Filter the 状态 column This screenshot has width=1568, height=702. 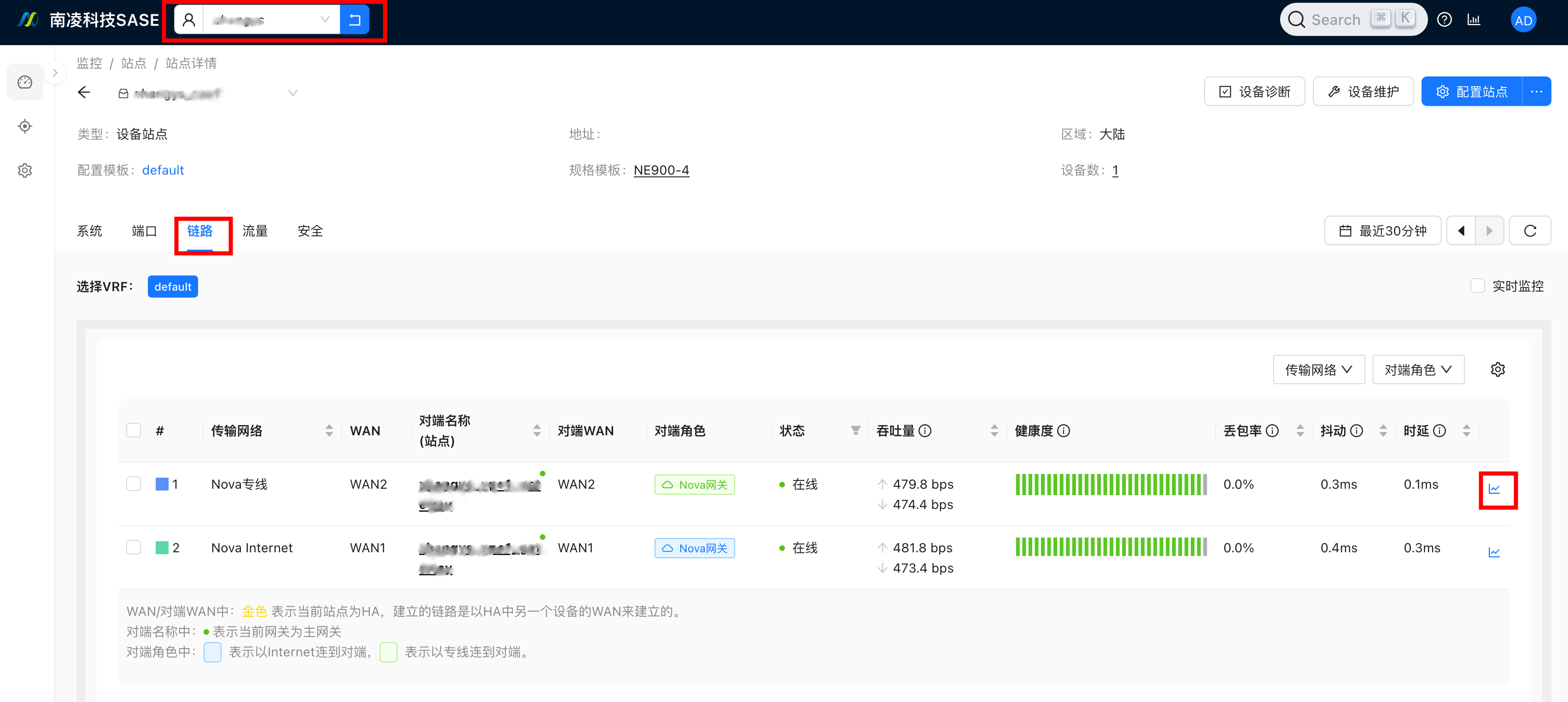[855, 430]
